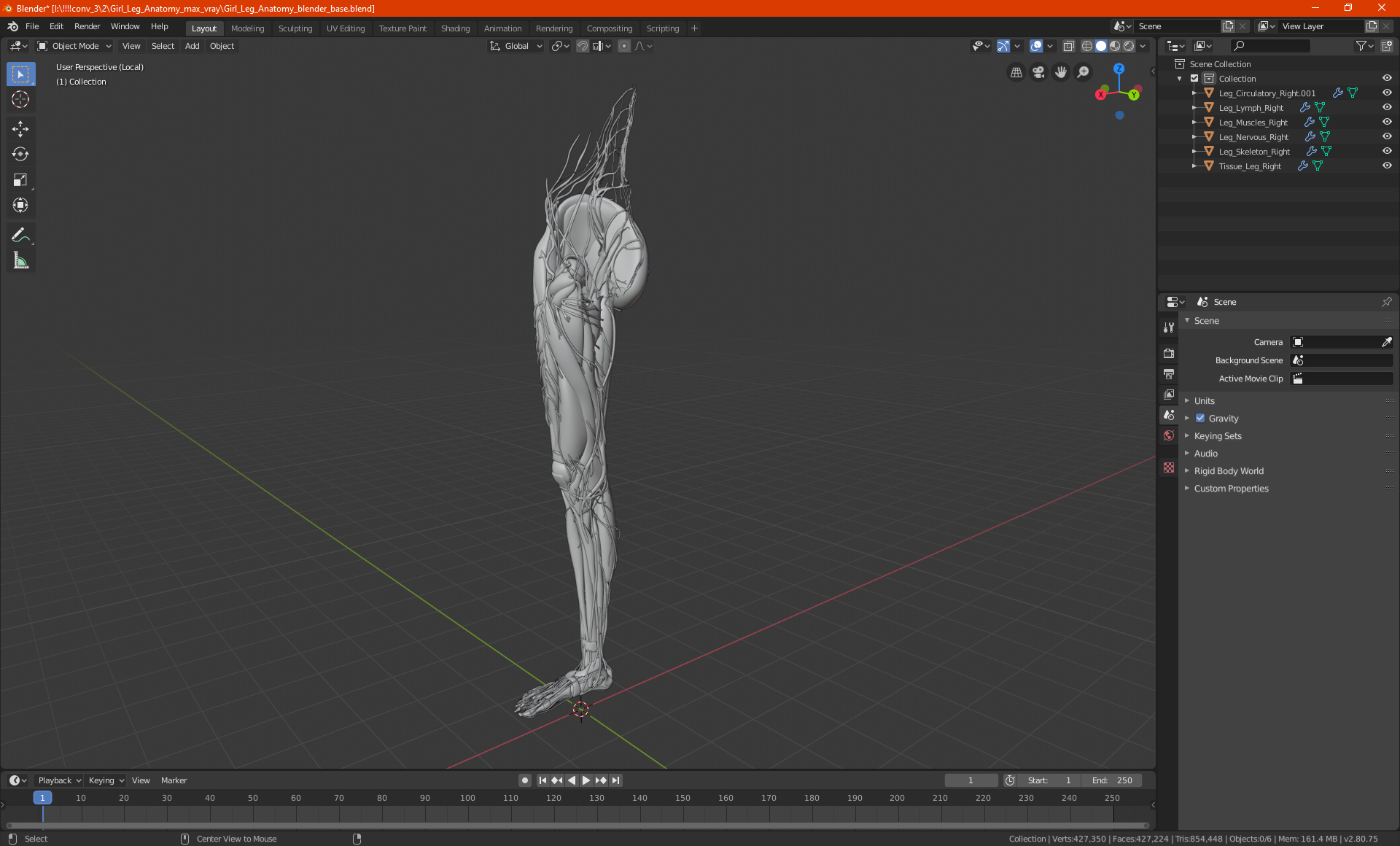Jump to the timeline start frame
The image size is (1400, 846).
[542, 780]
